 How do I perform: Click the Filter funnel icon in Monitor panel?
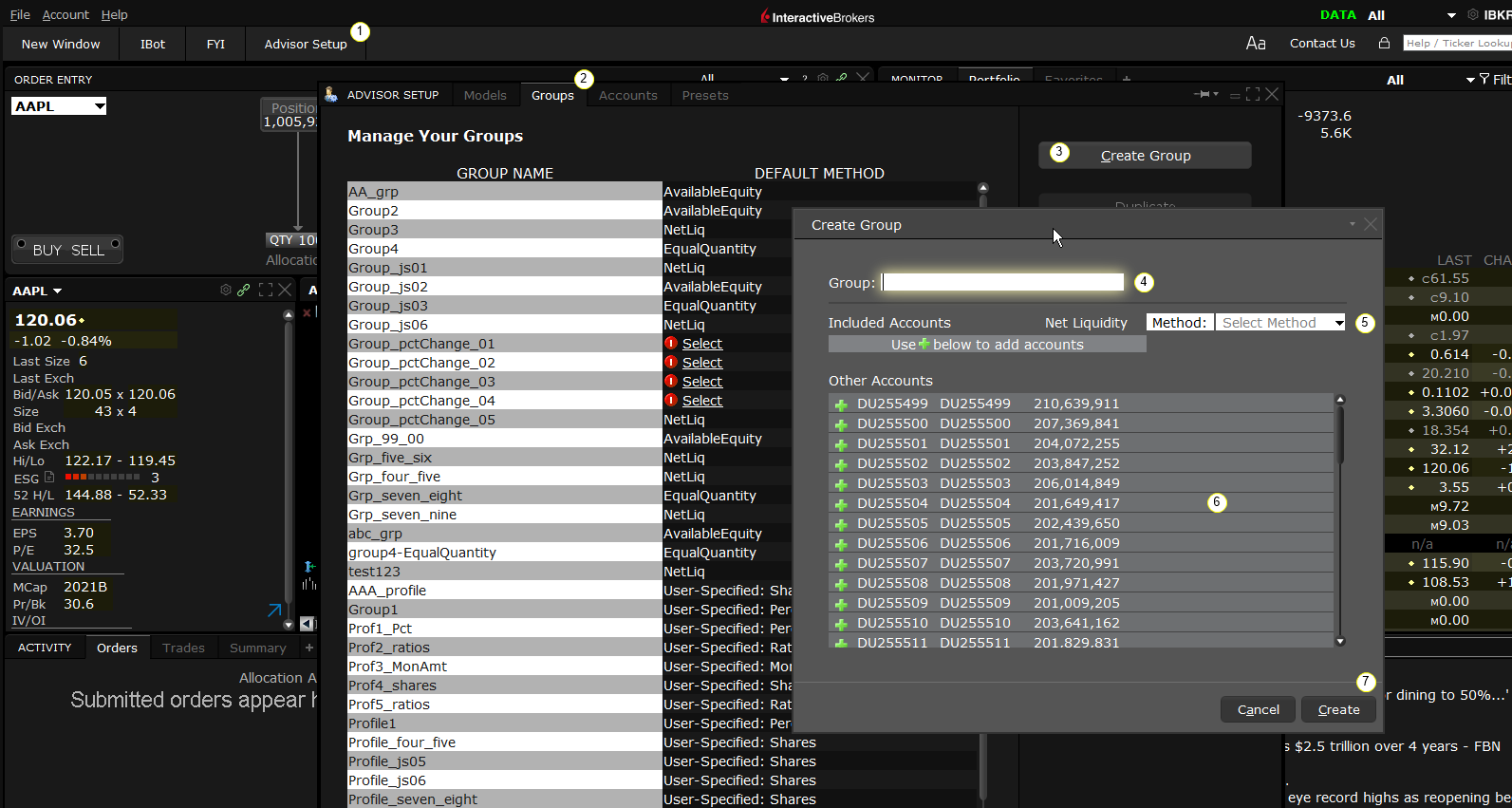1484,79
